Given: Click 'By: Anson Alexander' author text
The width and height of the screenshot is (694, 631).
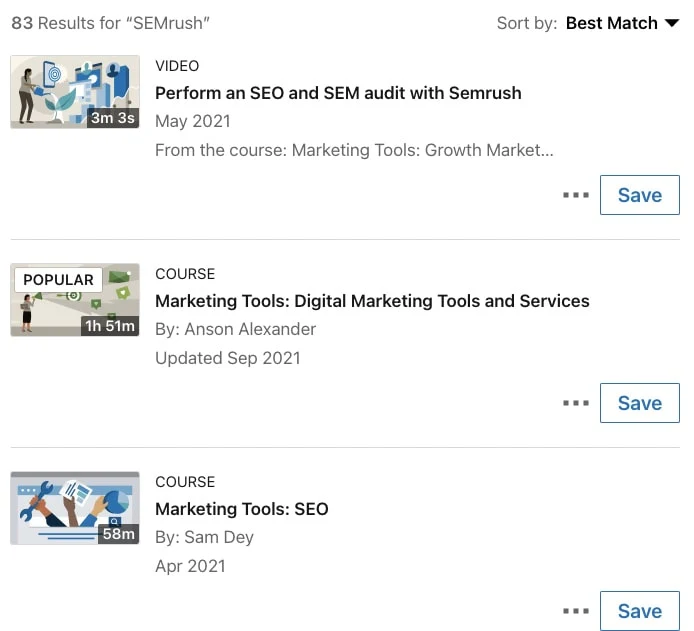Looking at the screenshot, I should click(x=235, y=330).
